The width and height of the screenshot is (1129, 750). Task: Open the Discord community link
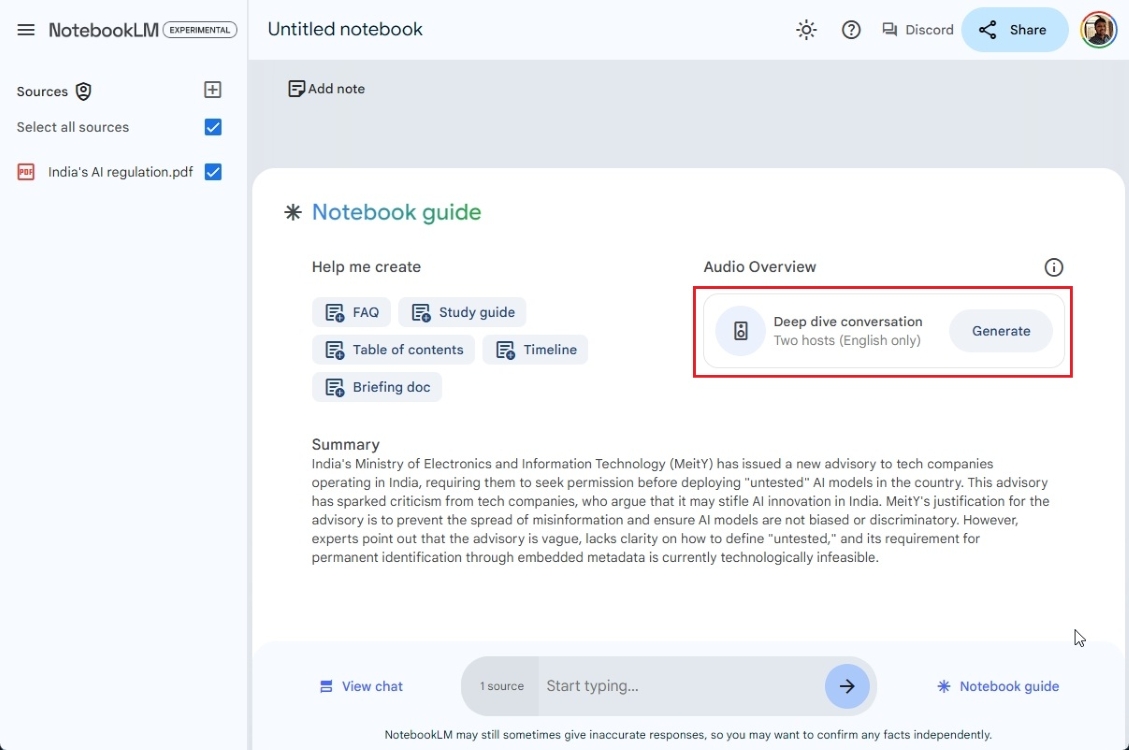pos(917,29)
